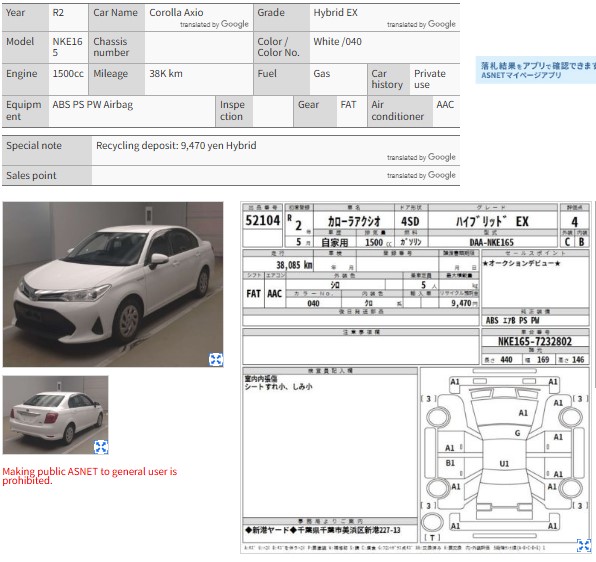Open the rear view car thumbnail
Screen dimensions: 596x562
55,415
